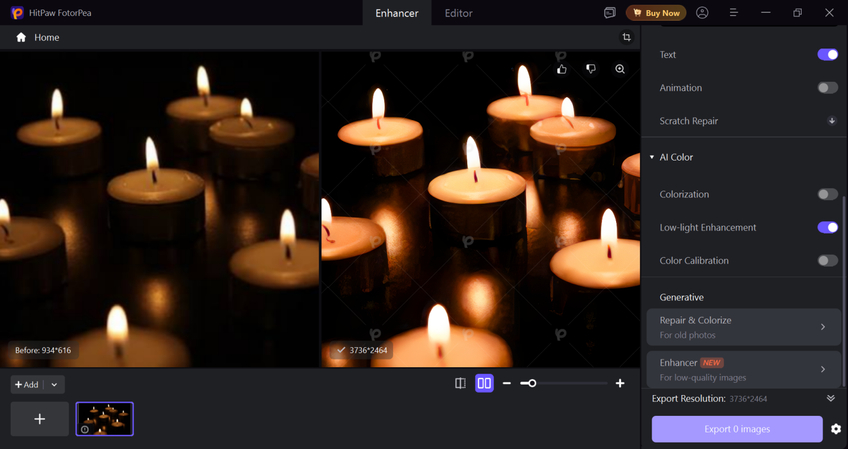The height and width of the screenshot is (449, 848).
Task: Click Export 0 images button
Action: (x=737, y=429)
